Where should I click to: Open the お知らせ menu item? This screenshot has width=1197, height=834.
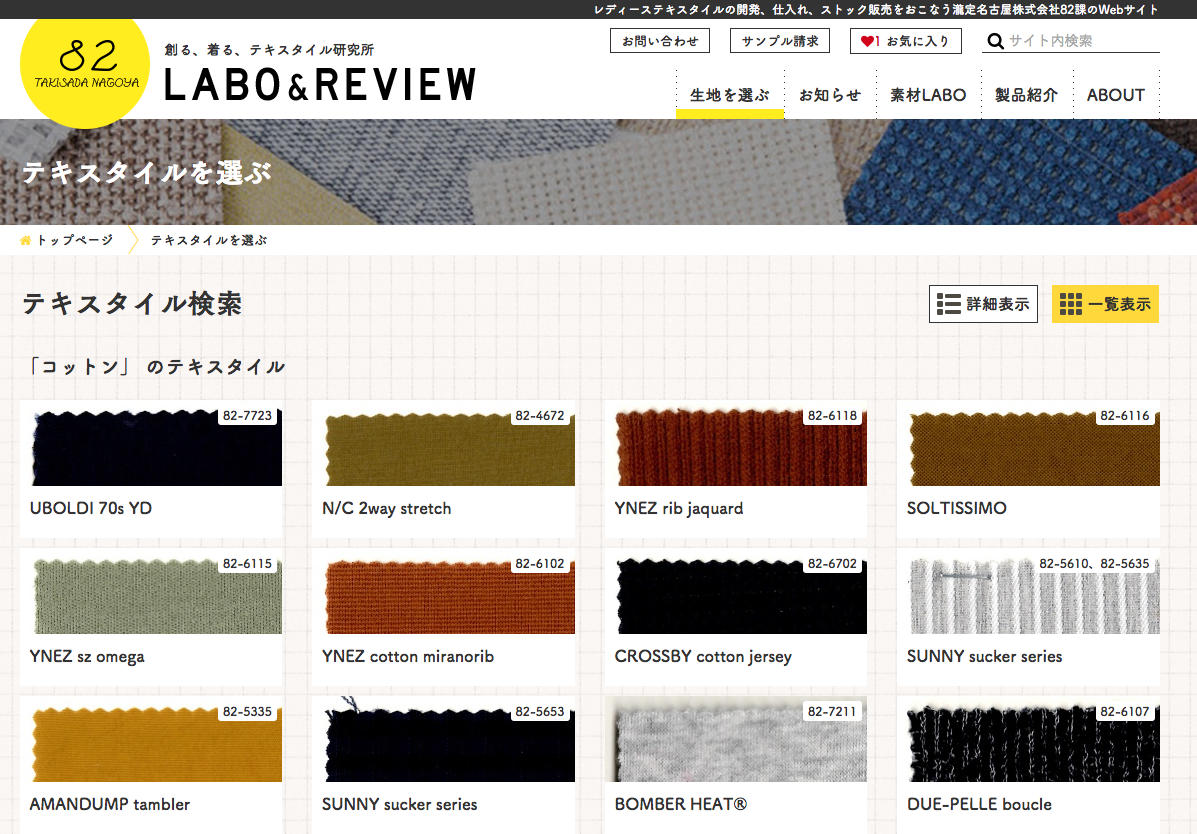[x=829, y=95]
